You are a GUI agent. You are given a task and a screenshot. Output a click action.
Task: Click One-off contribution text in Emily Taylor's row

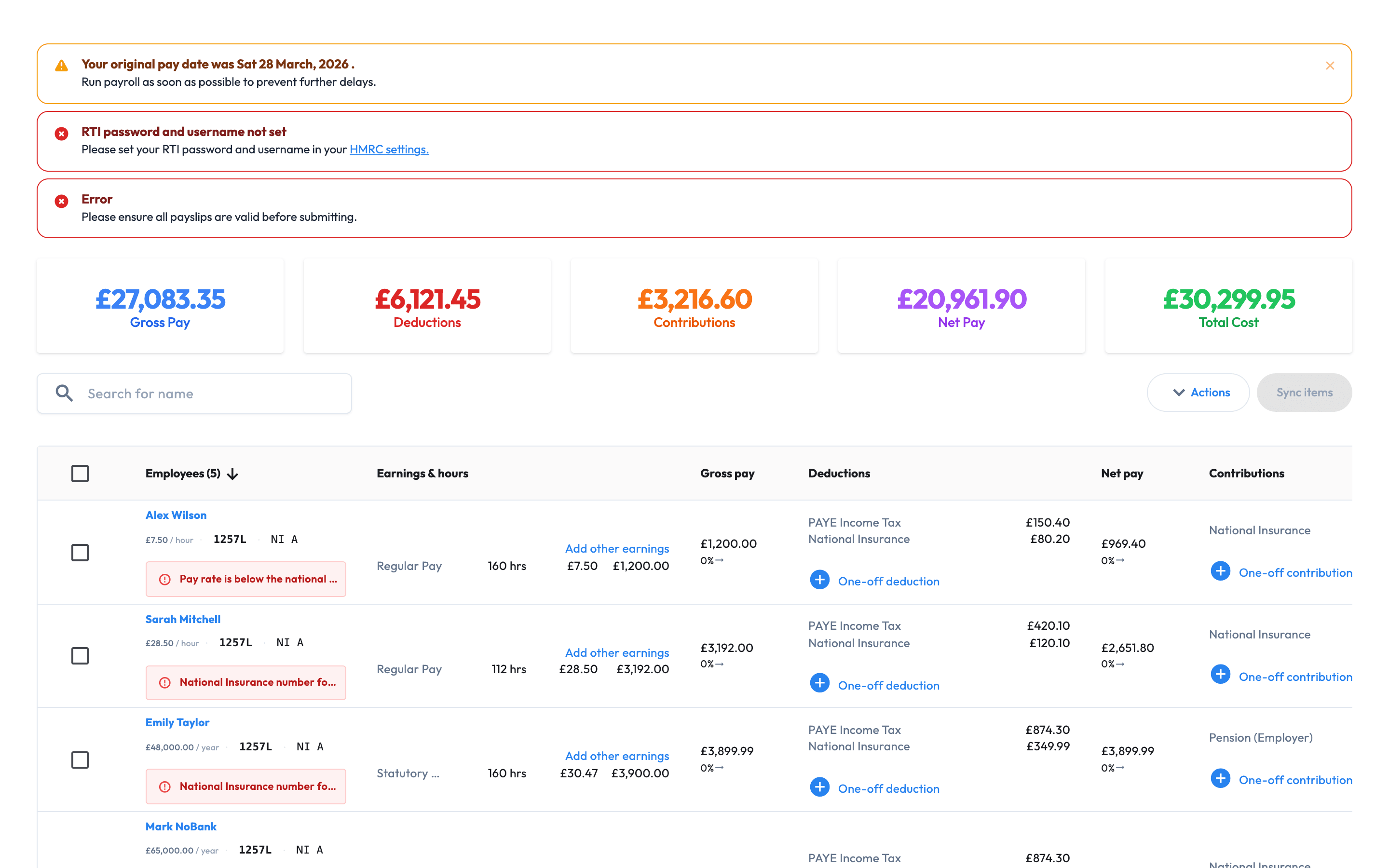pos(1295,780)
